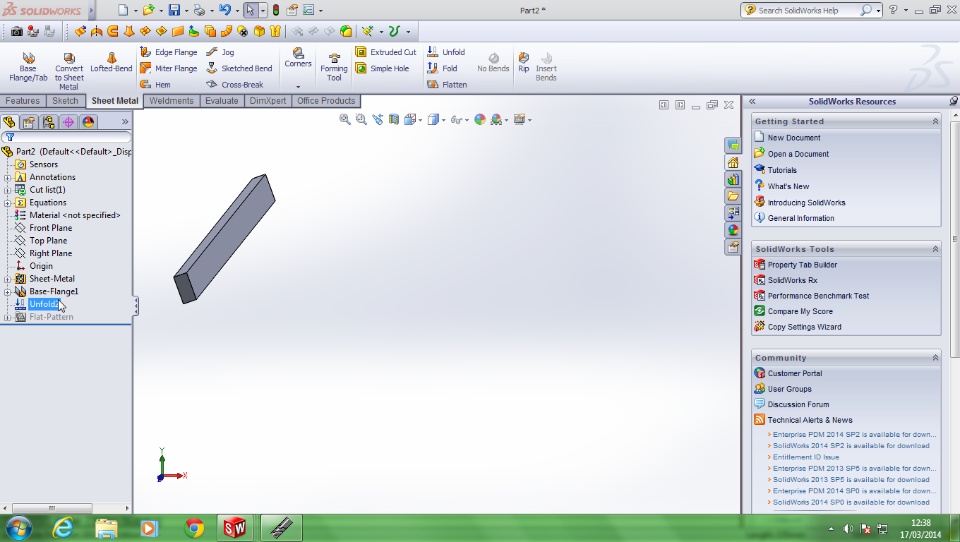This screenshot has height=542, width=960.
Task: Open the Forming Tool
Action: [x=334, y=67]
